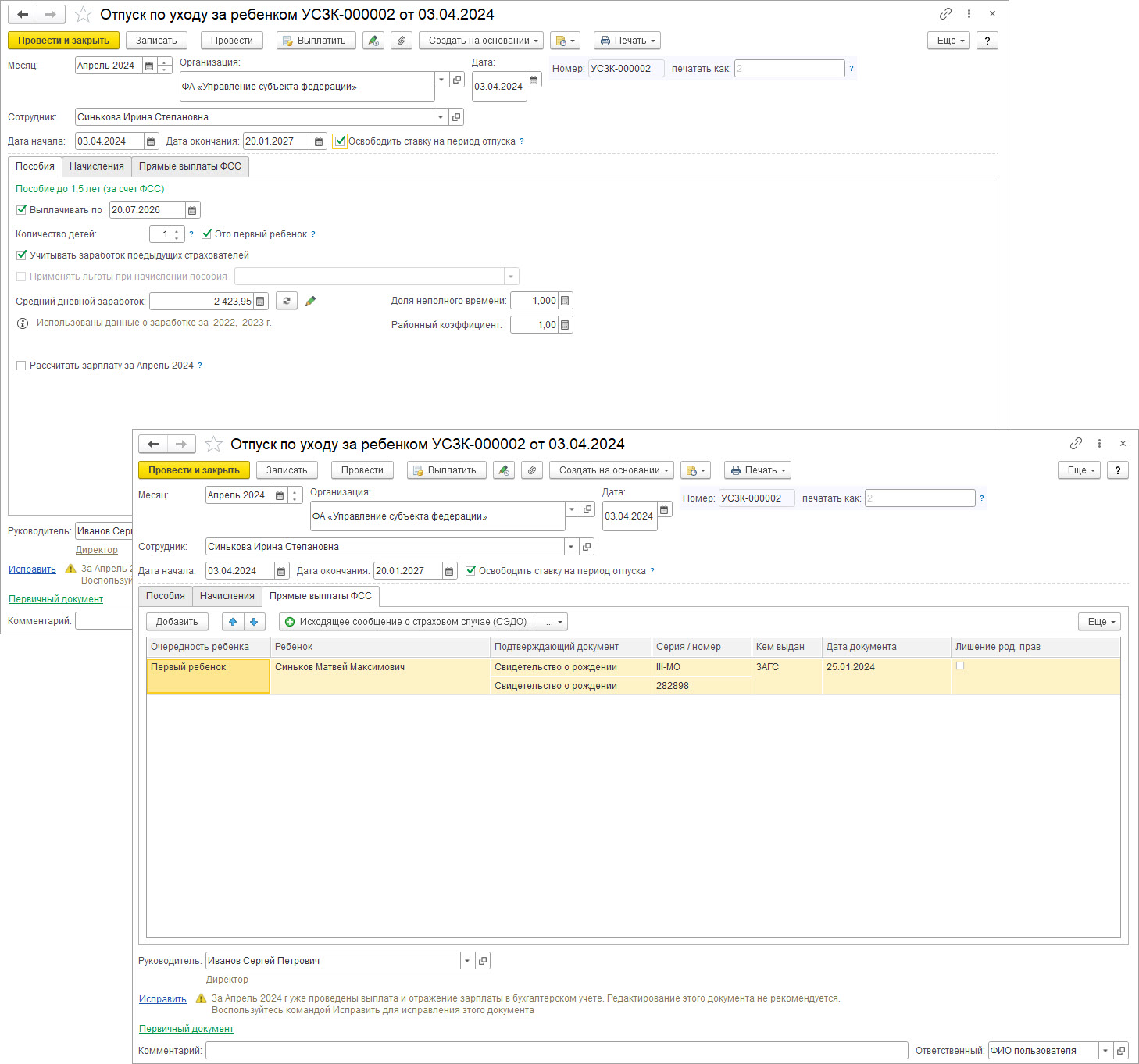This screenshot has height=1064, width=1139.
Task: Click attachment paperclip icon in the rear window
Action: coord(402,41)
